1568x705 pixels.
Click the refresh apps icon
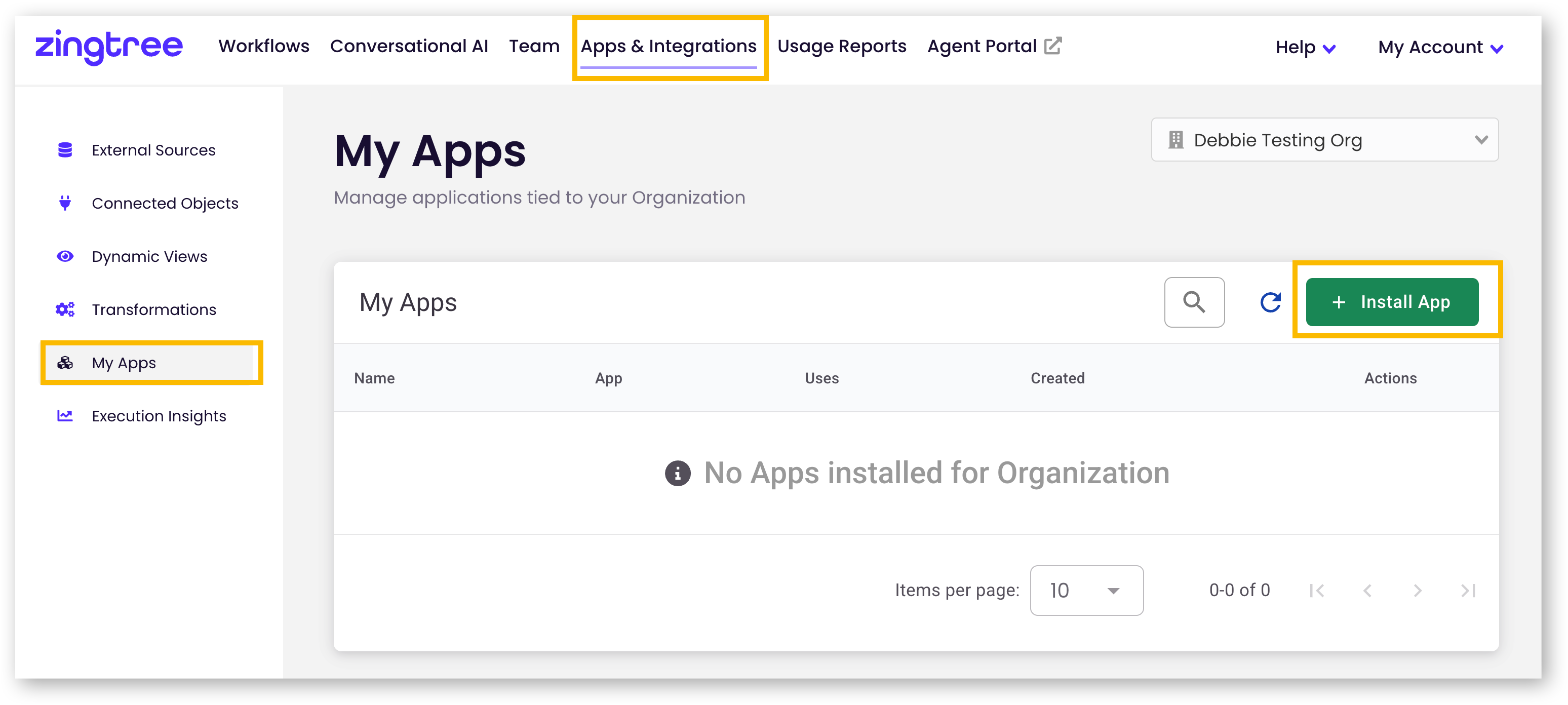pos(1270,302)
